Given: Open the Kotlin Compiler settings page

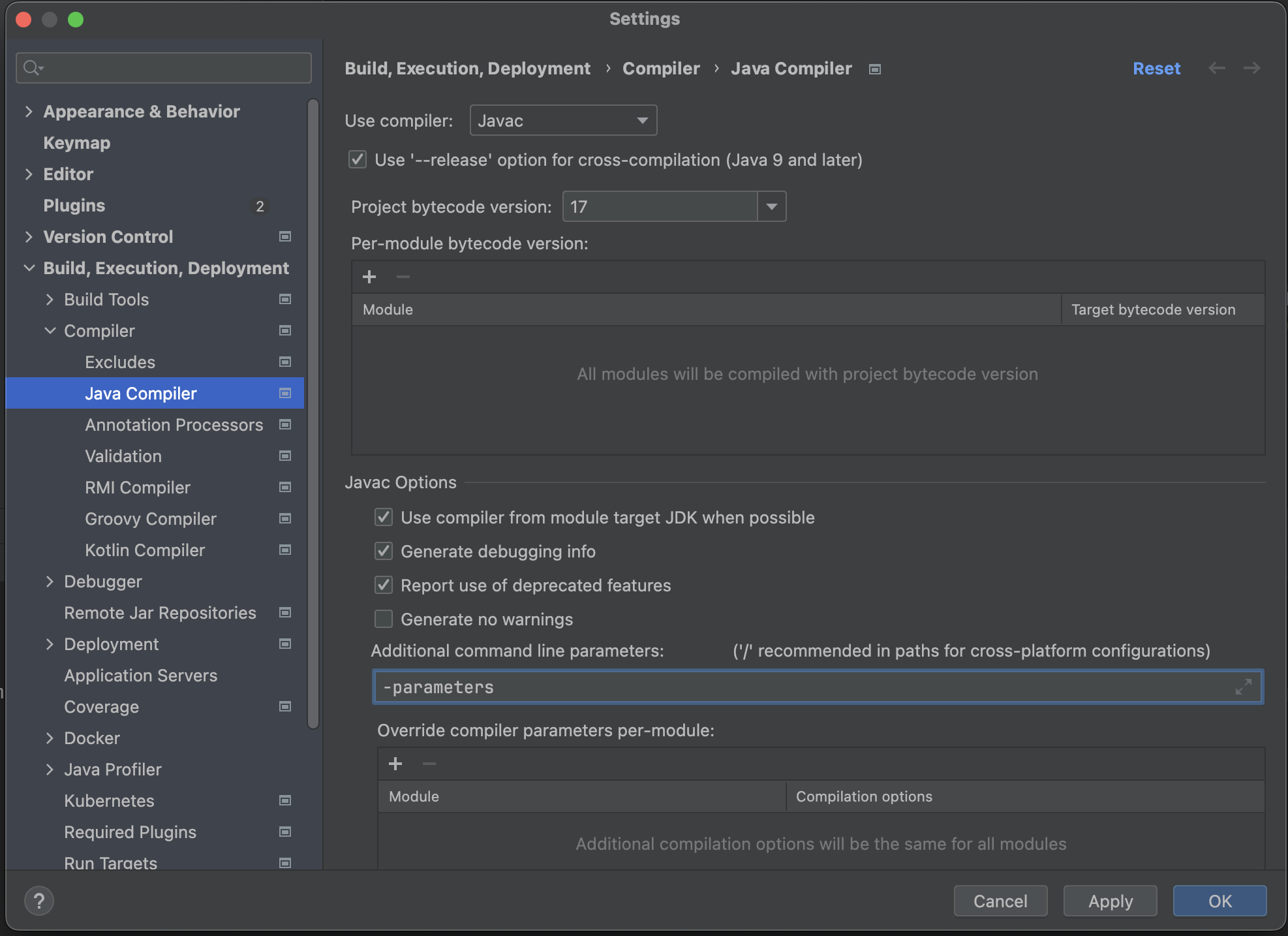Looking at the screenshot, I should pyautogui.click(x=145, y=550).
